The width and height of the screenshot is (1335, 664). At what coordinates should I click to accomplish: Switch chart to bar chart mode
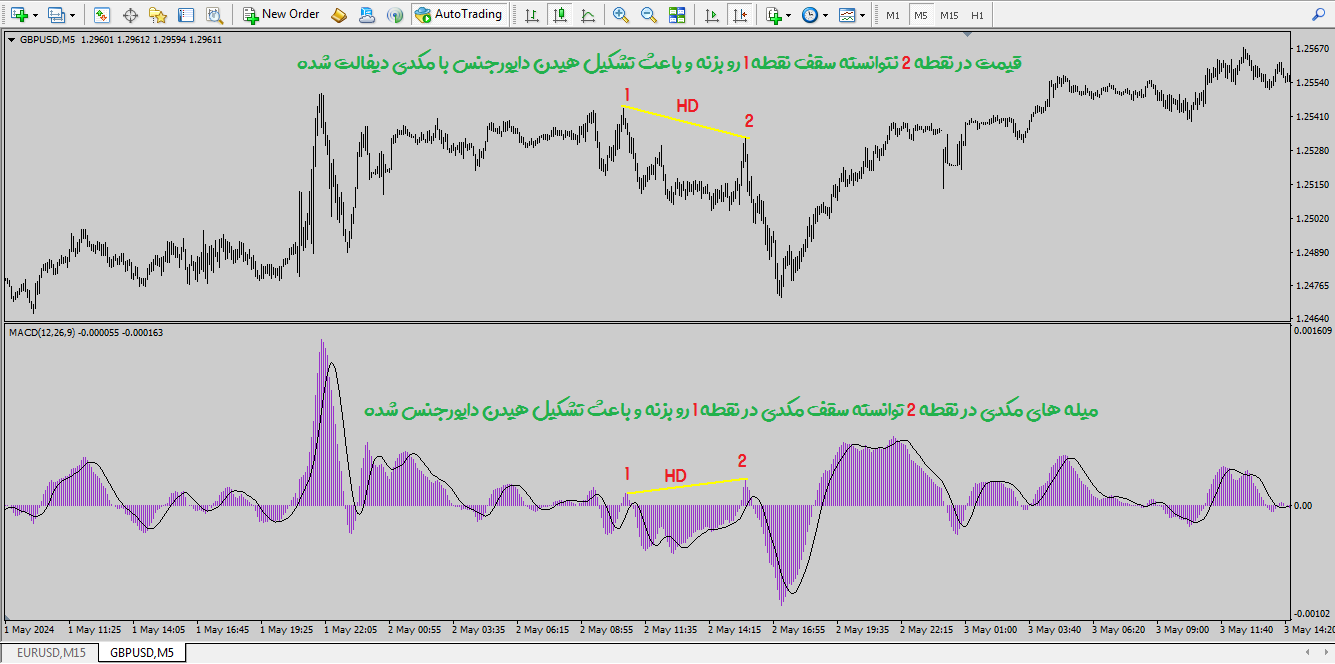(x=530, y=15)
